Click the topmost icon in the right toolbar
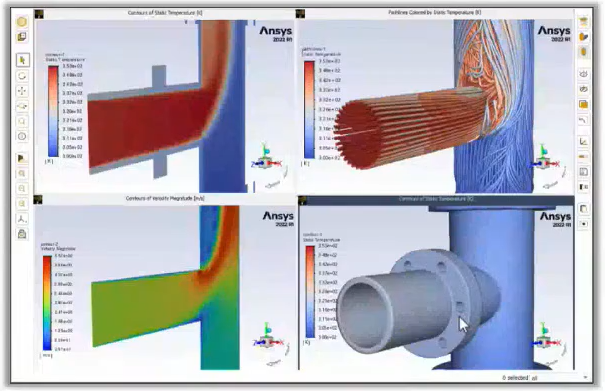Image resolution: width=605 pixels, height=391 pixels. (583, 22)
